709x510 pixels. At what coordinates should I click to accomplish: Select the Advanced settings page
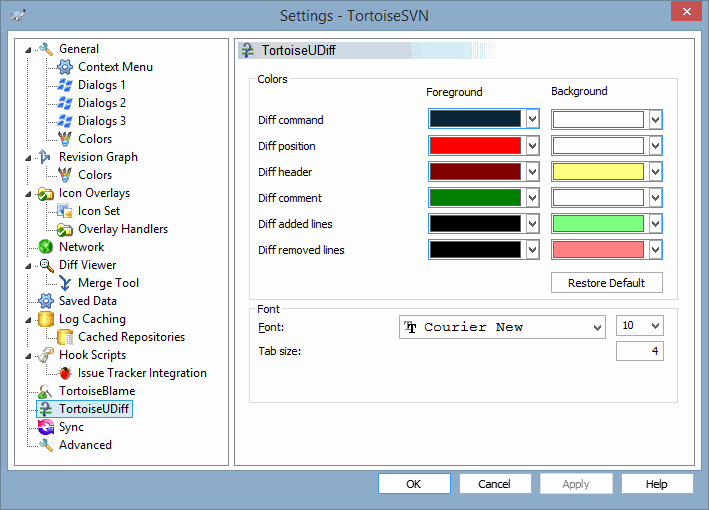tap(85, 445)
